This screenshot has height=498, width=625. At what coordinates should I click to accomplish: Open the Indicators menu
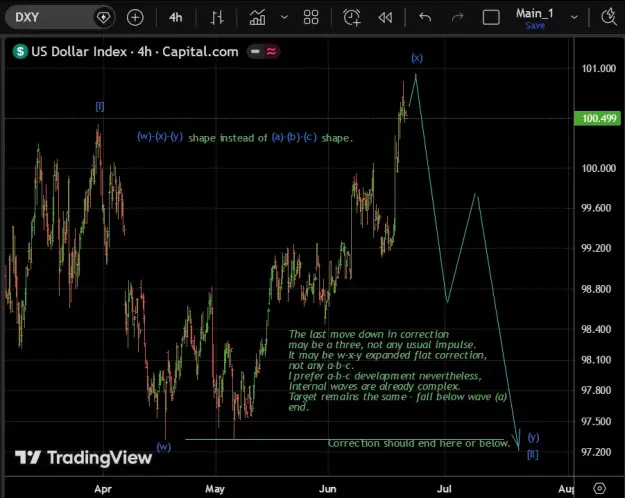[257, 18]
